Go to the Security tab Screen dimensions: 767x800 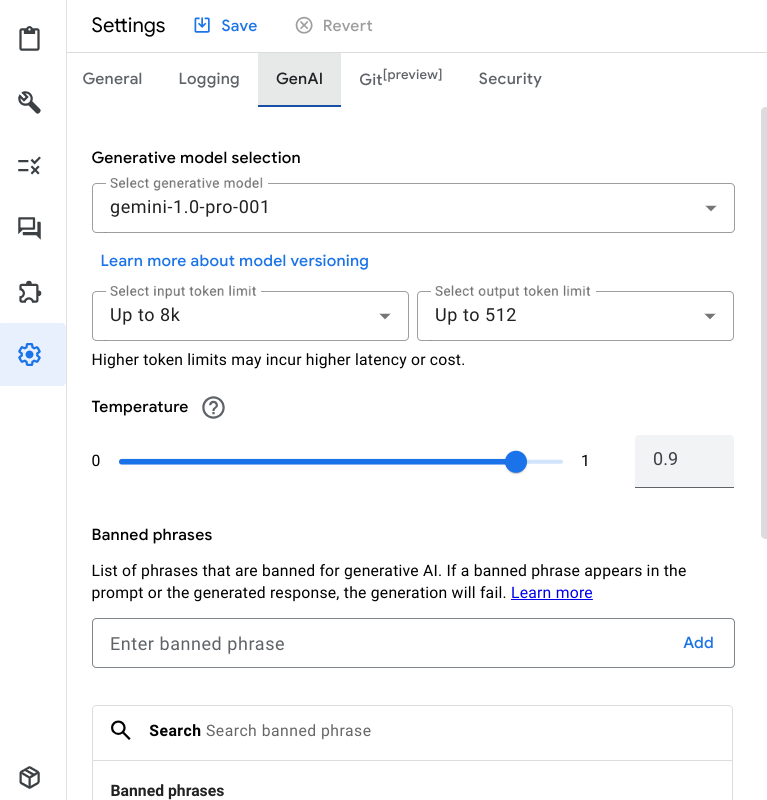click(x=510, y=79)
